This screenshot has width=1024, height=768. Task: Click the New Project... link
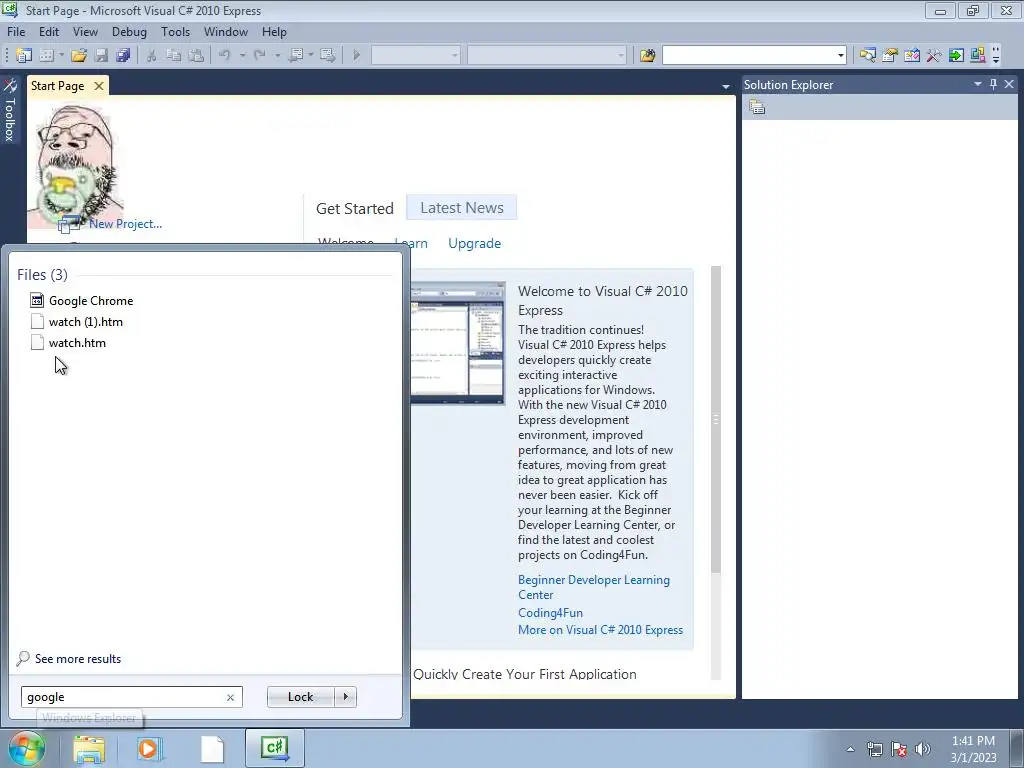tap(125, 223)
